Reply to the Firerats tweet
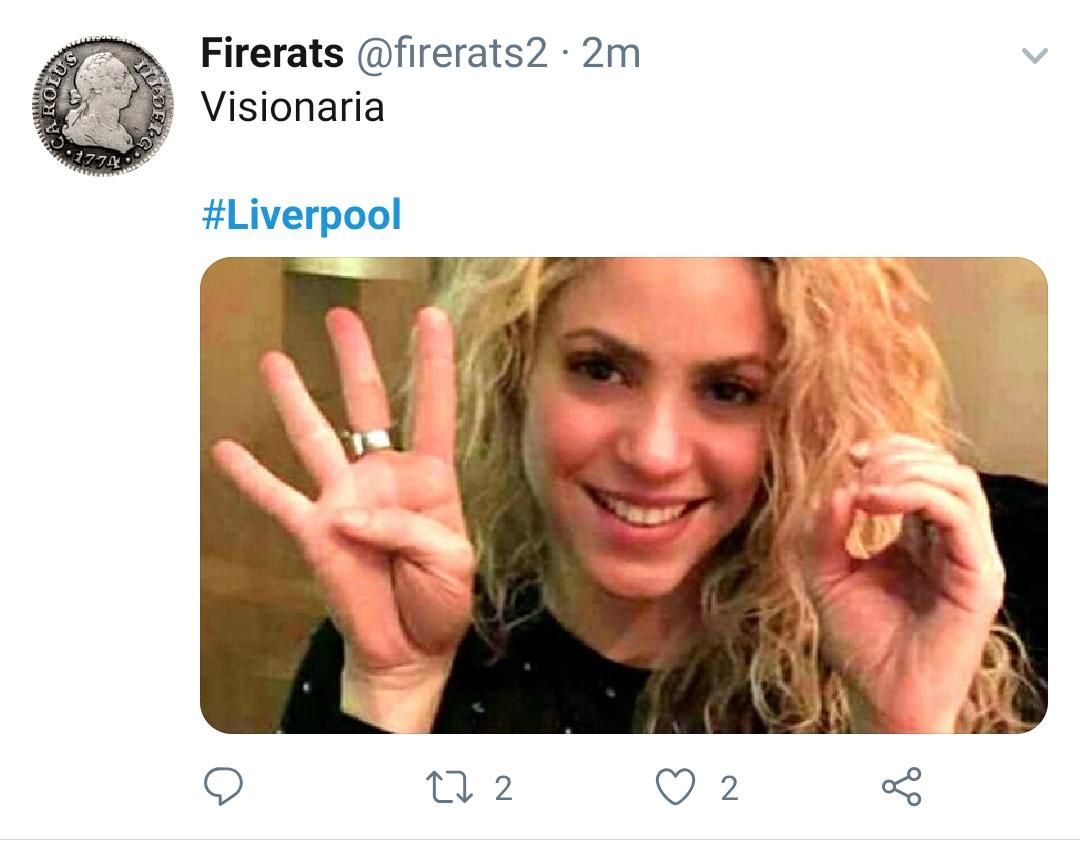Image resolution: width=1080 pixels, height=864 pixels. [223, 788]
